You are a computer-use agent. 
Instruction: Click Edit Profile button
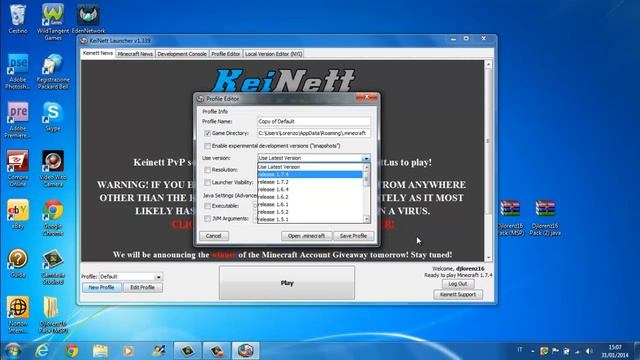142,288
